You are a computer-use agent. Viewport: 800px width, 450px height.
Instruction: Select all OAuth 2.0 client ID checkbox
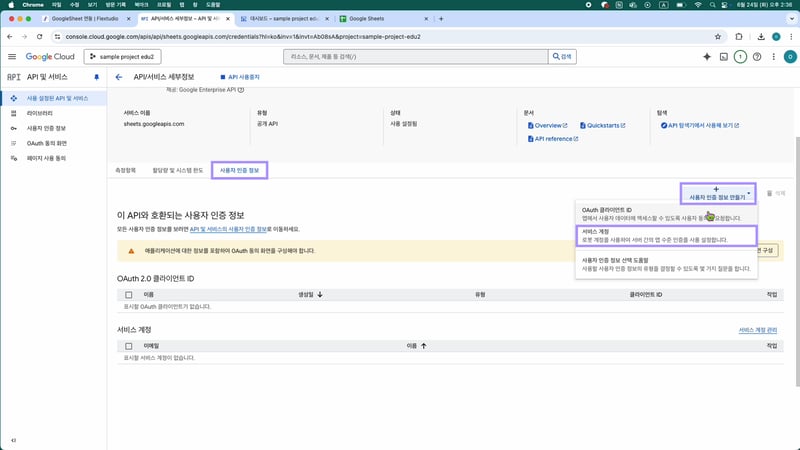pyautogui.click(x=129, y=295)
